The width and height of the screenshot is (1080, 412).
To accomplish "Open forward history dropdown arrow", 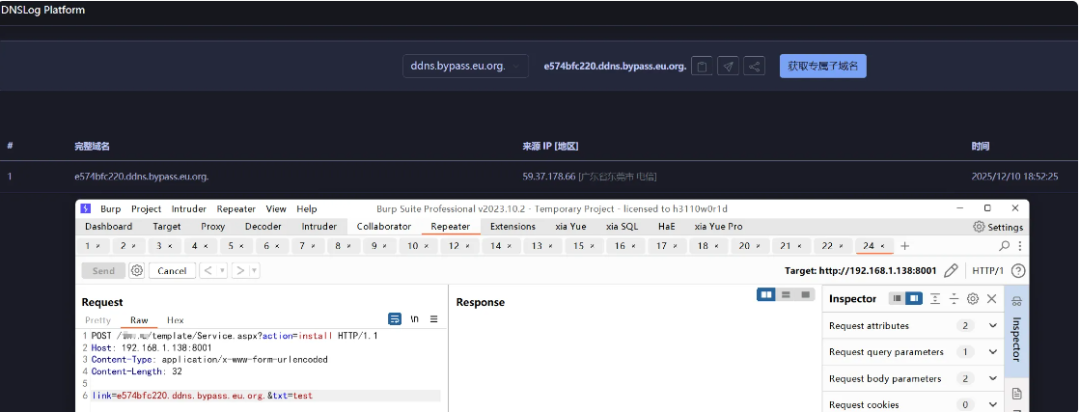I will click(255, 271).
